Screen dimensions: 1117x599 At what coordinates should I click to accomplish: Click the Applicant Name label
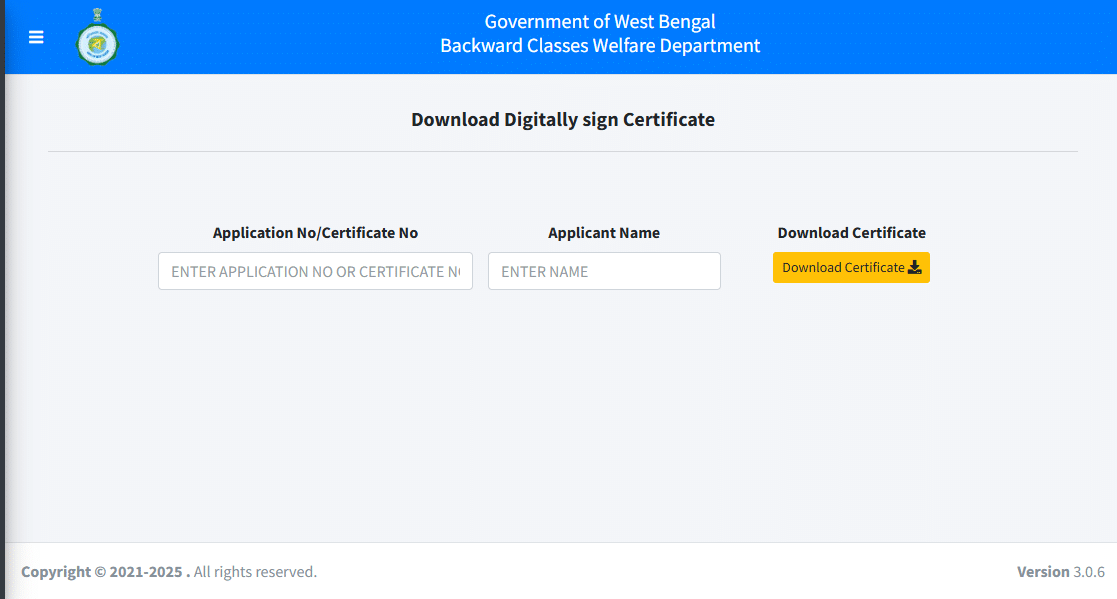point(604,232)
